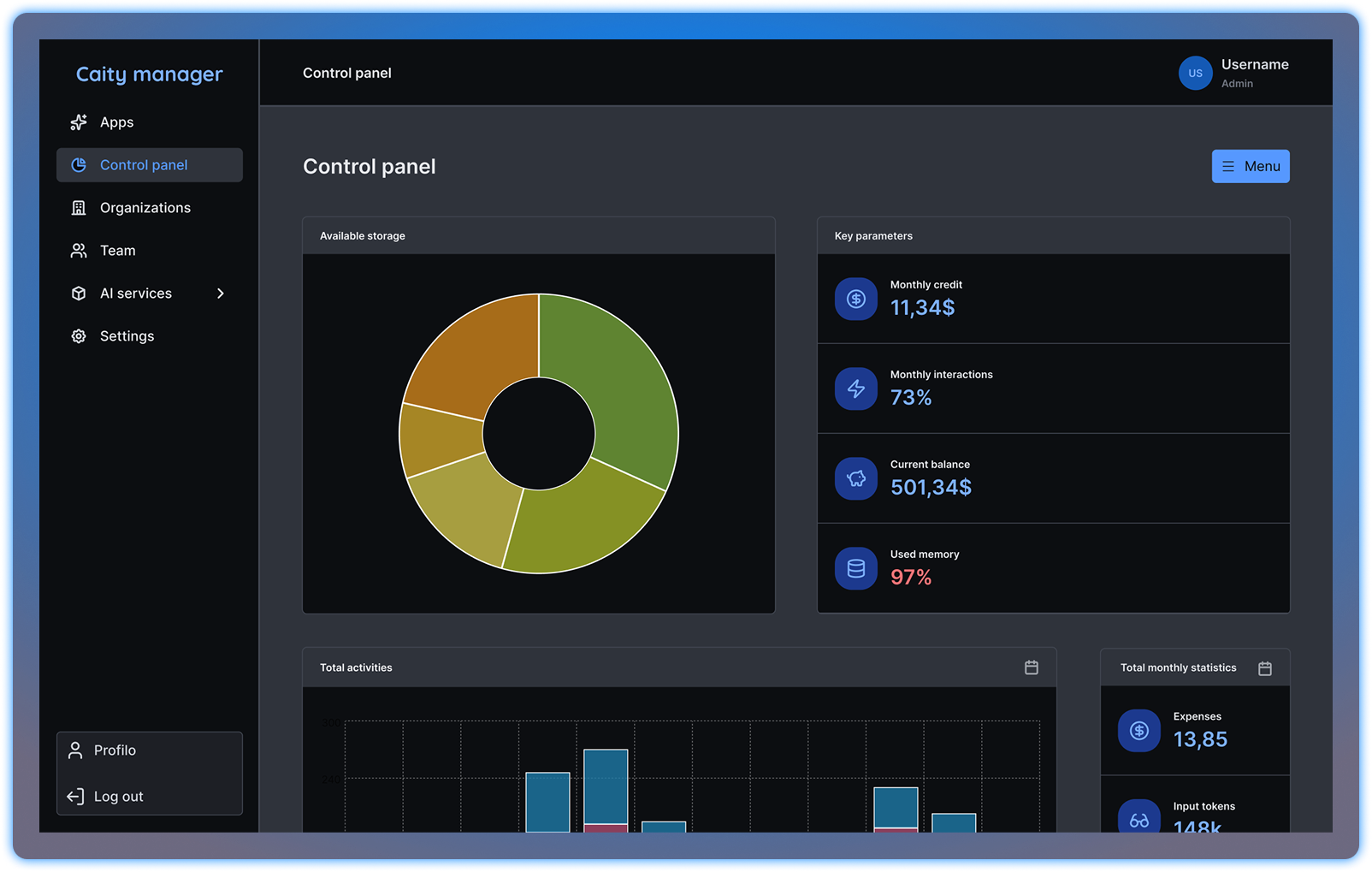Image resolution: width=1372 pixels, height=872 pixels.
Task: Open the Profilo menu item
Action: 150,750
